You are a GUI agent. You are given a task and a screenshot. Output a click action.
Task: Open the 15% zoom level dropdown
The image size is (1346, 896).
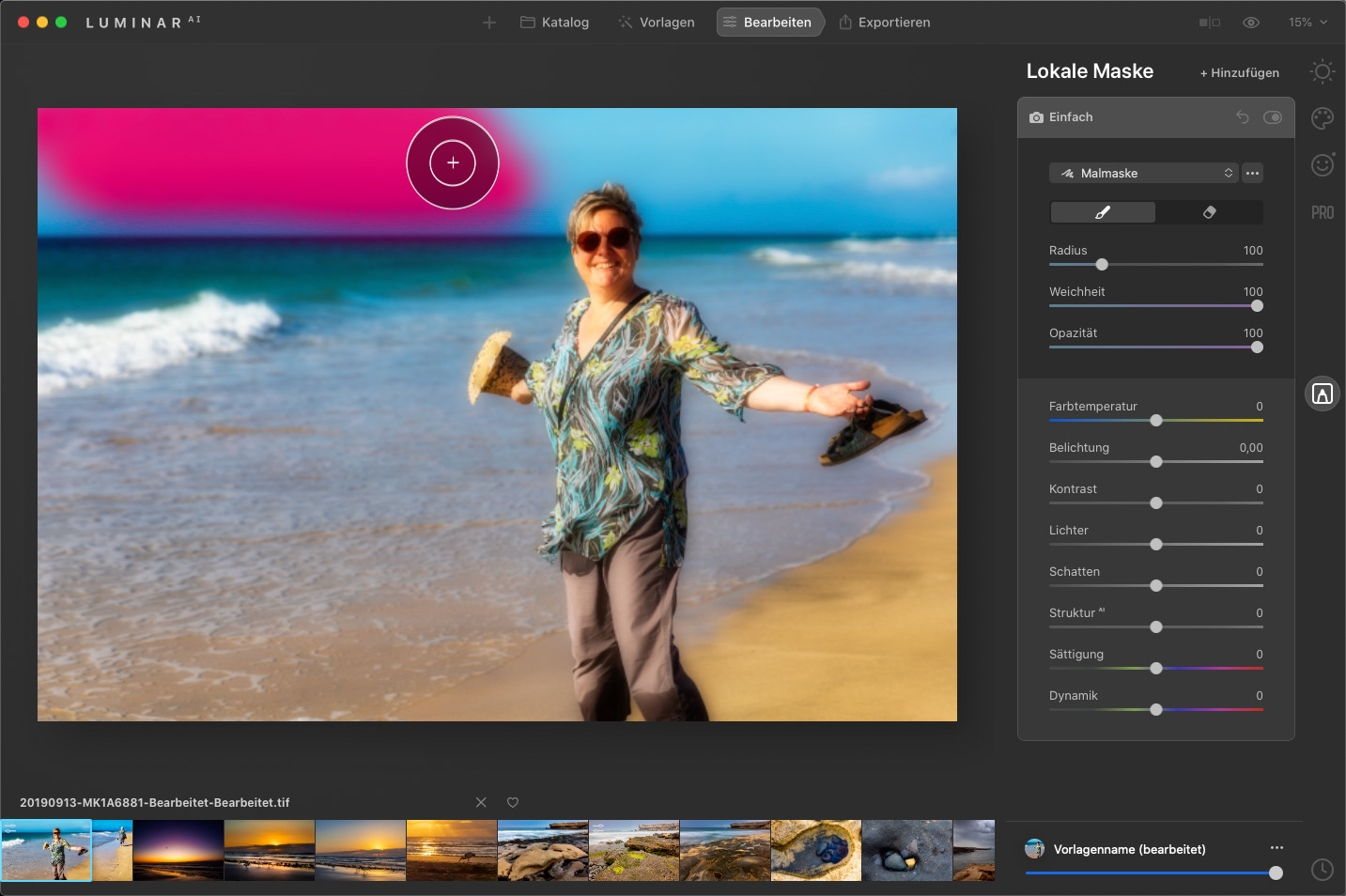1307,23
